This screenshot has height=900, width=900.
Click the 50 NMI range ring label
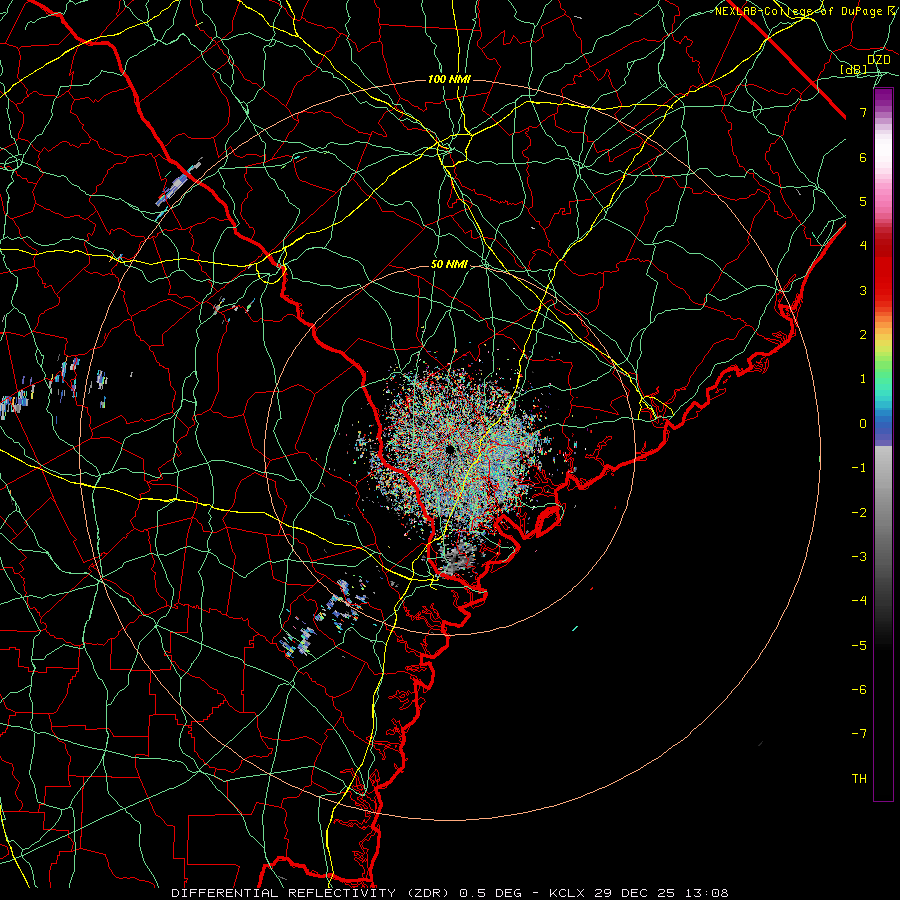[449, 264]
